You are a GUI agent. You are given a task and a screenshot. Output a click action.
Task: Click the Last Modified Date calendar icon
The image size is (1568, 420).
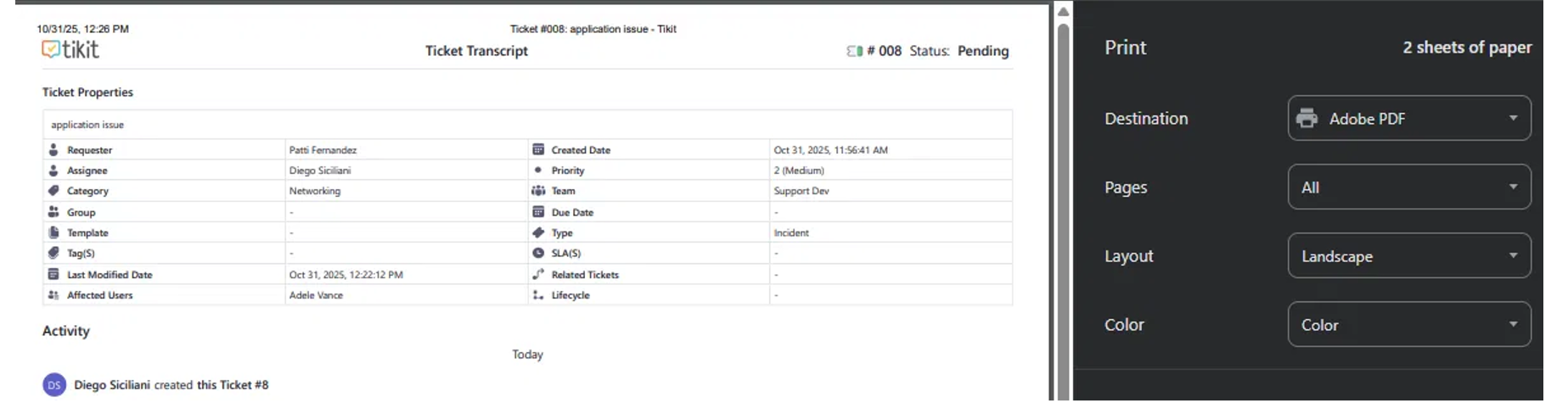(x=53, y=274)
